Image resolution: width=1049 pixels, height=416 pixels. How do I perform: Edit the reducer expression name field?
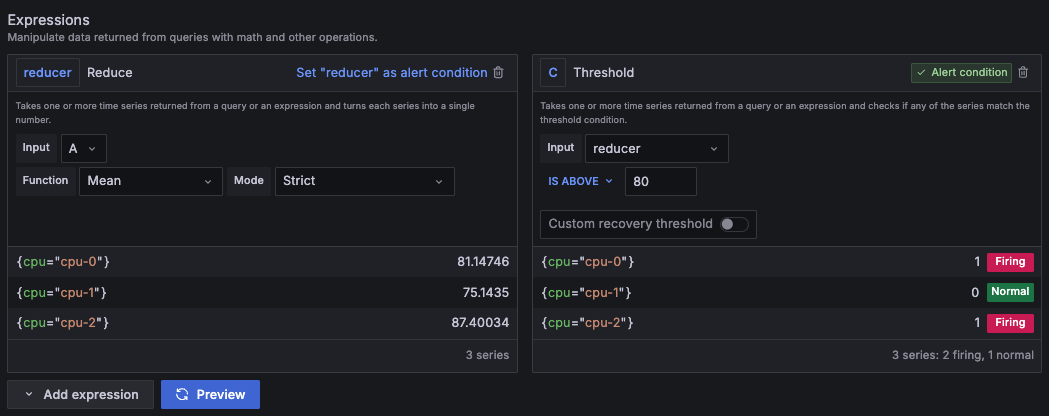(48, 73)
